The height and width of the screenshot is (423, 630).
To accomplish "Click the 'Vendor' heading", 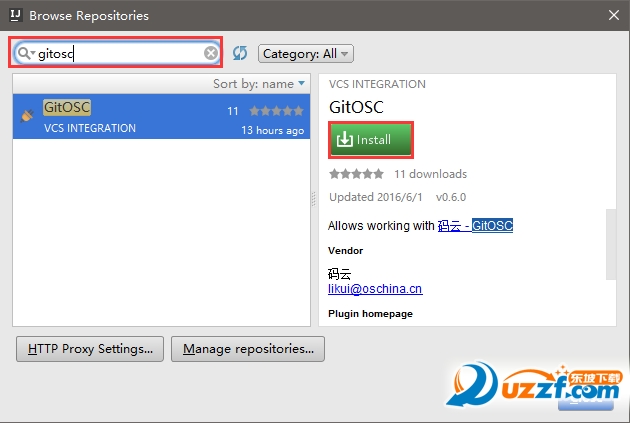I will point(346,251).
